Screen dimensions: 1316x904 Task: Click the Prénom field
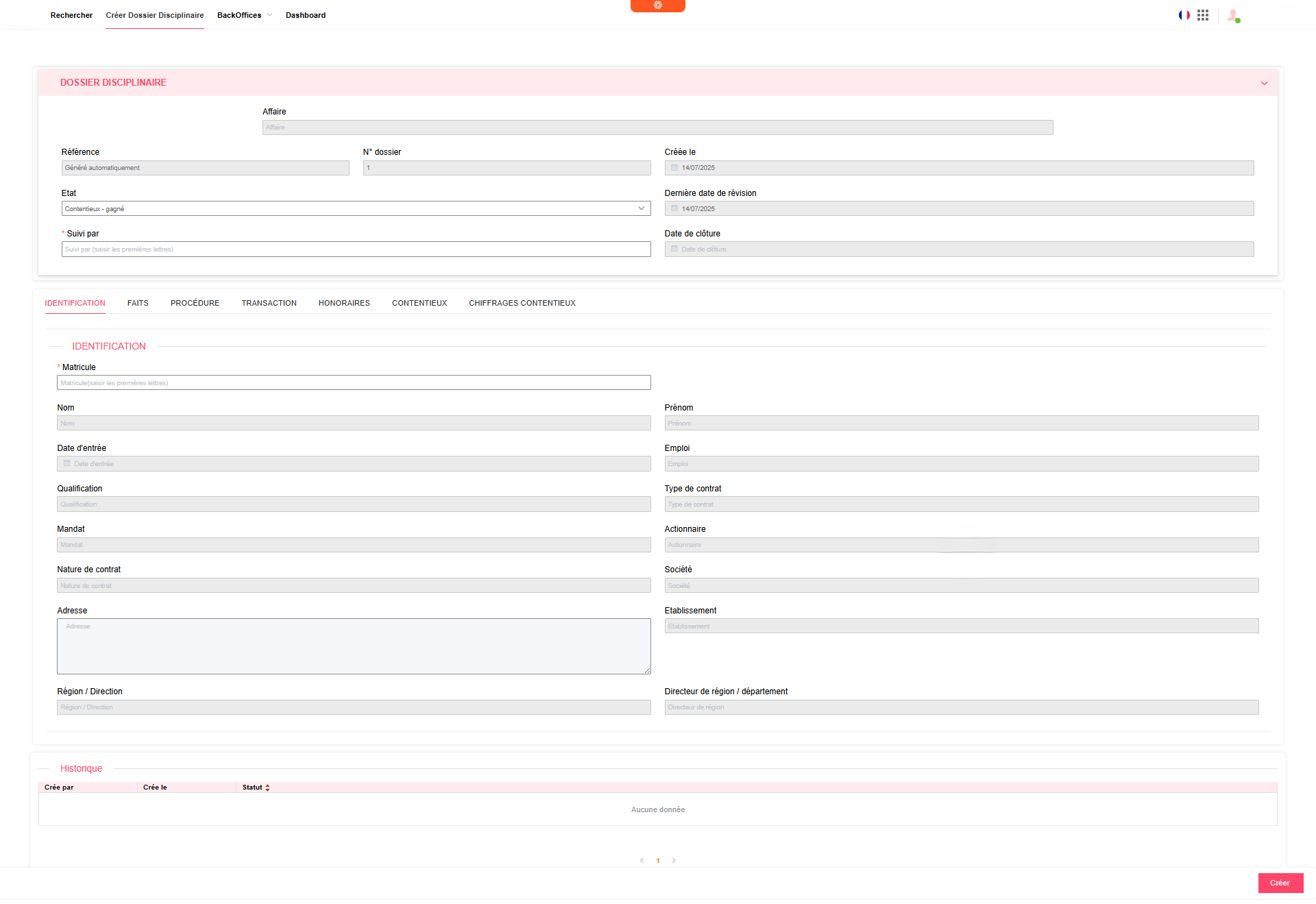pos(962,423)
